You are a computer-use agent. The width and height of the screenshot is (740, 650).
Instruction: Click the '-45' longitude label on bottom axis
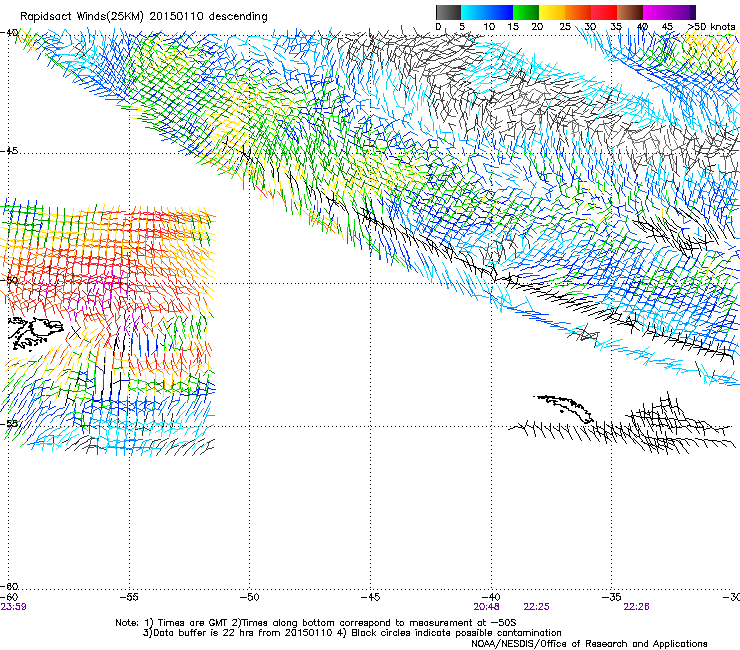click(370, 597)
